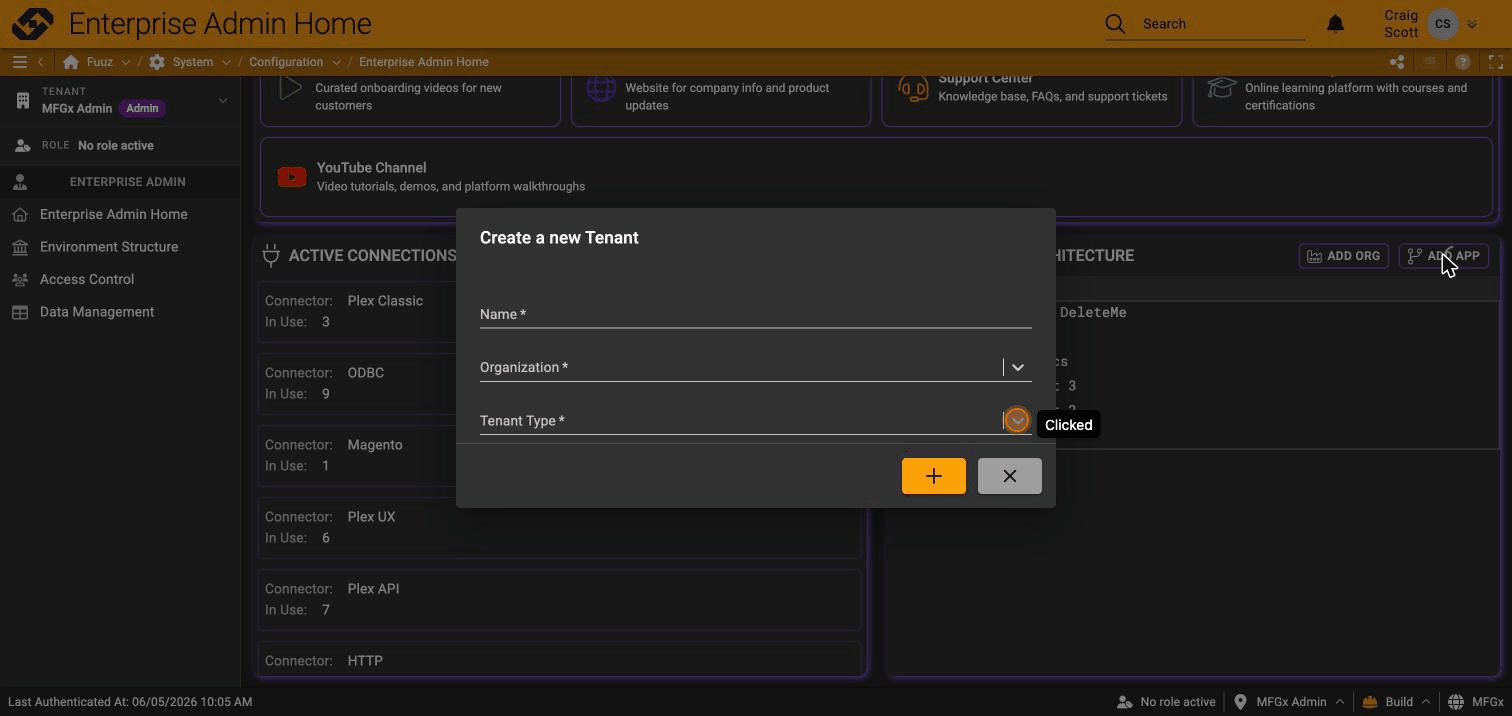The width and height of the screenshot is (1512, 716).
Task: Click the ADD APP button
Action: [x=1444, y=256]
